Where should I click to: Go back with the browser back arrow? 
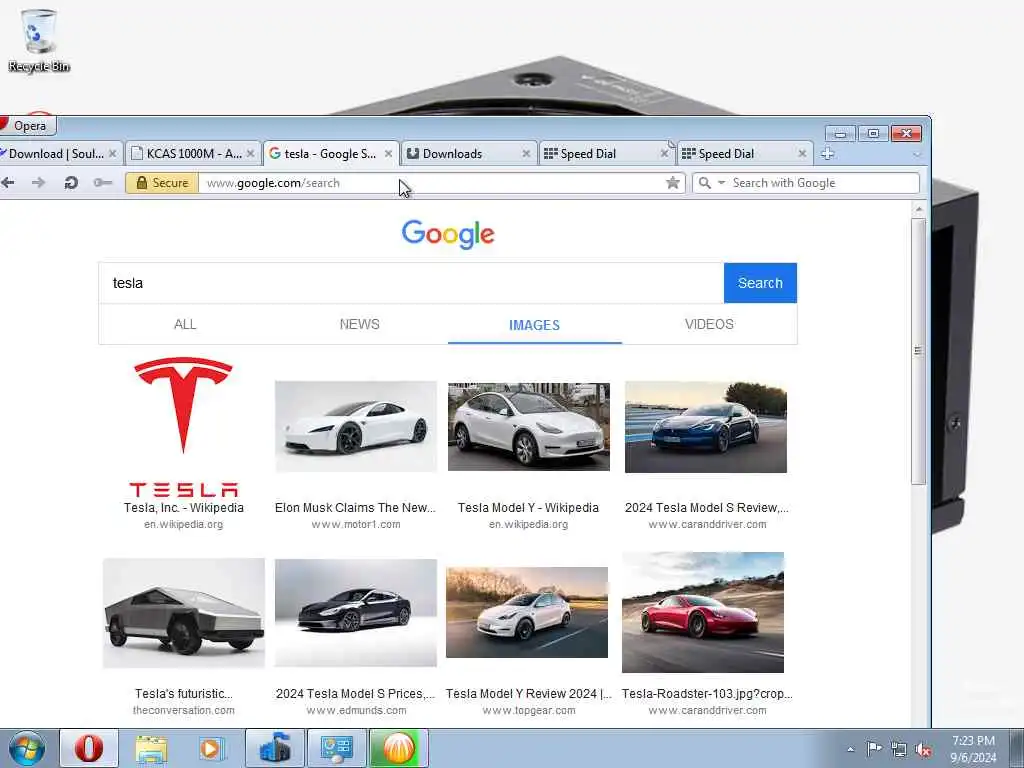click(8, 183)
